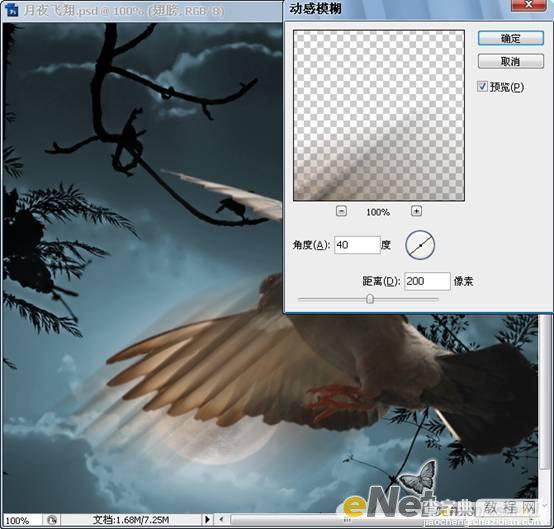Click the 角度 angle input field
This screenshot has height=529, width=554.
357,245
